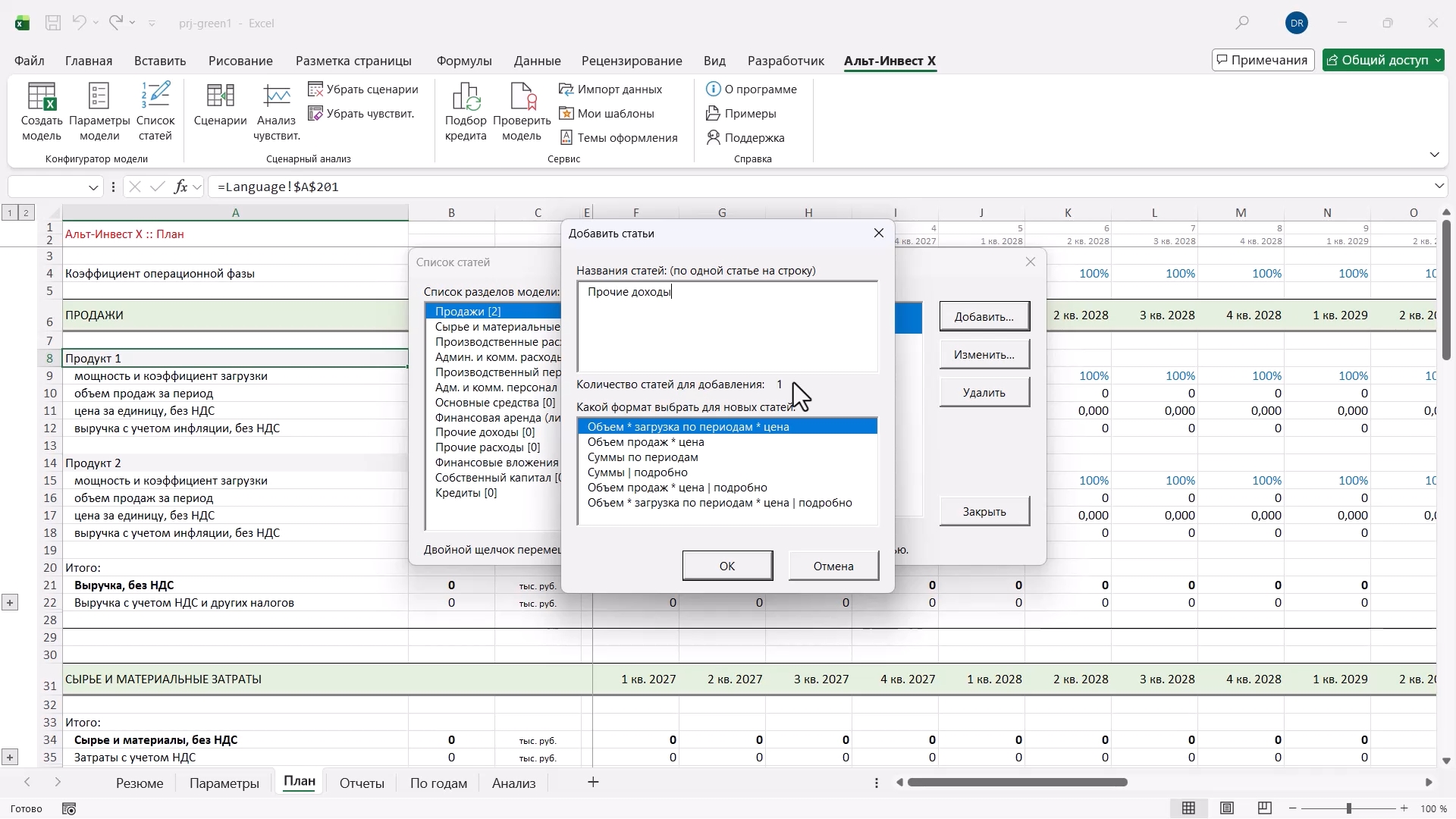Viewport: 1456px width, 819px height.
Task: Expand the formula bar chevron
Action: coord(1439,187)
